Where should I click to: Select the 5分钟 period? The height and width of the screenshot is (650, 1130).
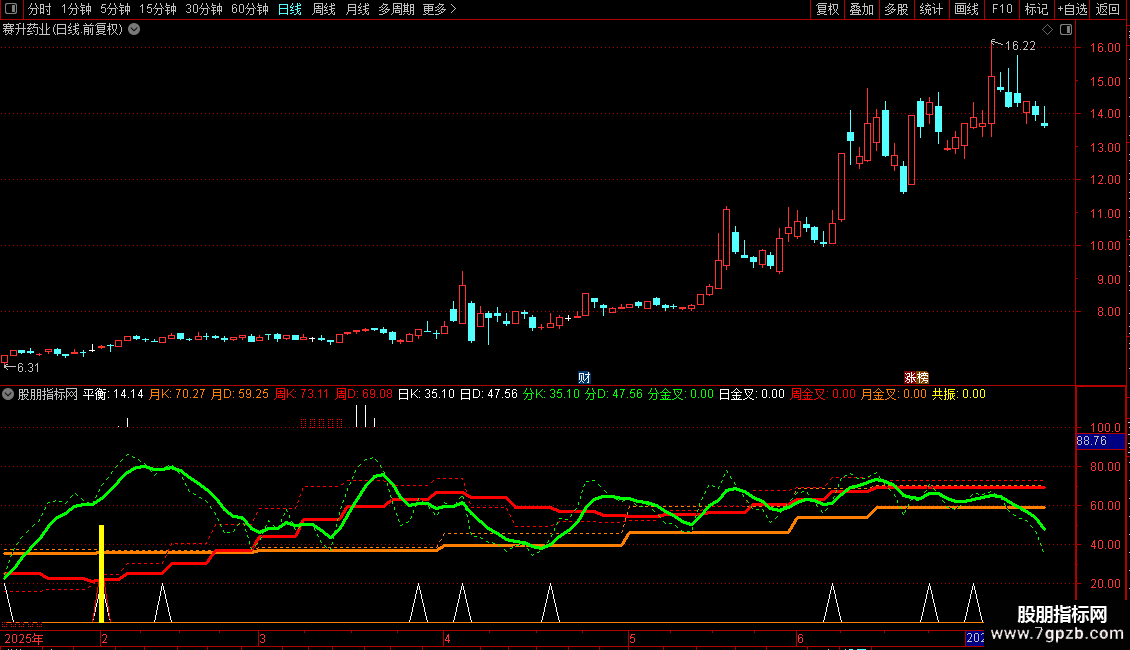tap(115, 9)
